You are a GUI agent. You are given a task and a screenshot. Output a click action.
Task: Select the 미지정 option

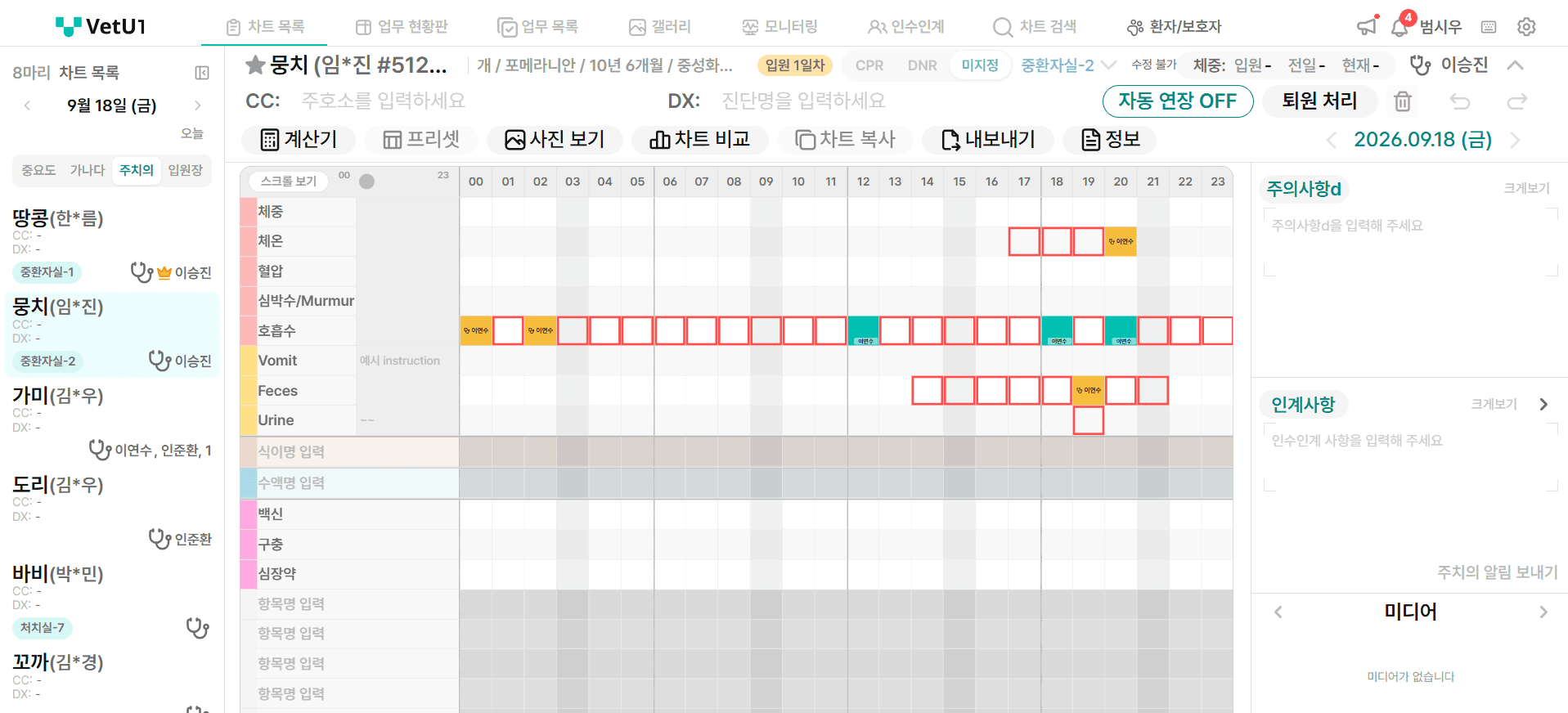pos(981,65)
